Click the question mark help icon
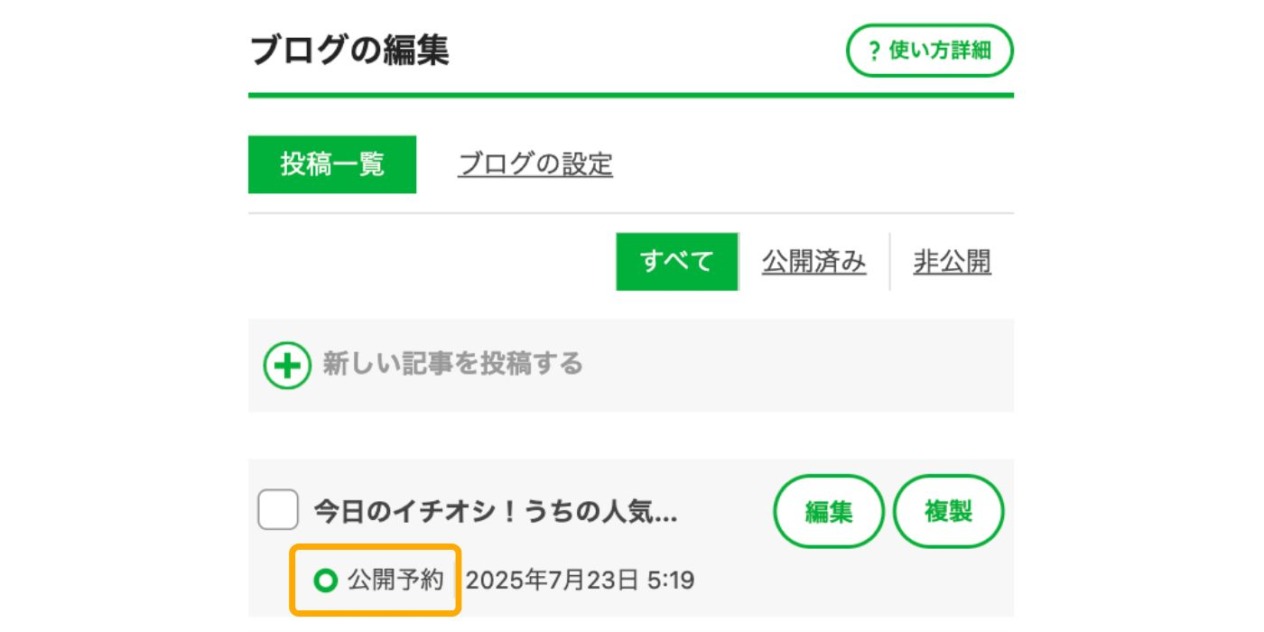The height and width of the screenshot is (632, 1264). tap(874, 51)
